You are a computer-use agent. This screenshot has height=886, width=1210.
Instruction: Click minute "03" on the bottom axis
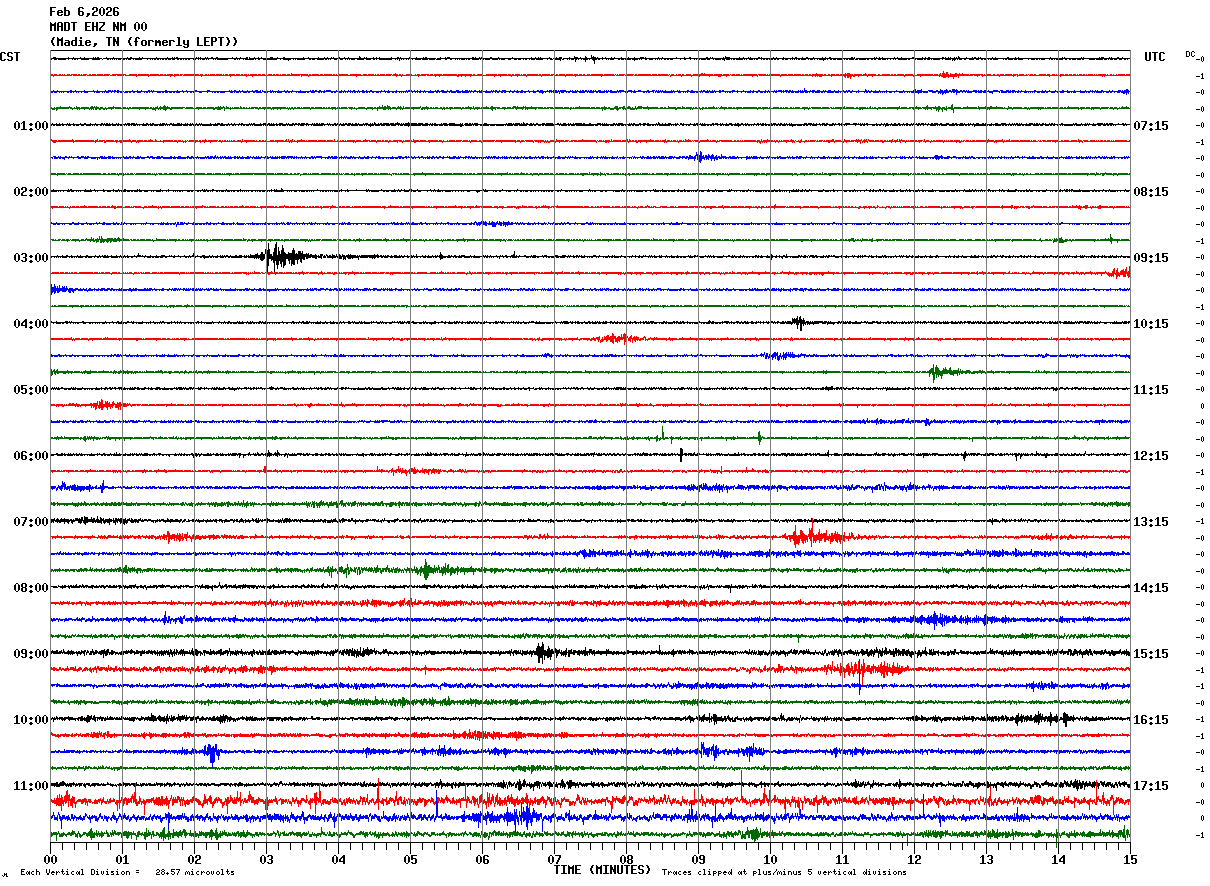pos(266,859)
